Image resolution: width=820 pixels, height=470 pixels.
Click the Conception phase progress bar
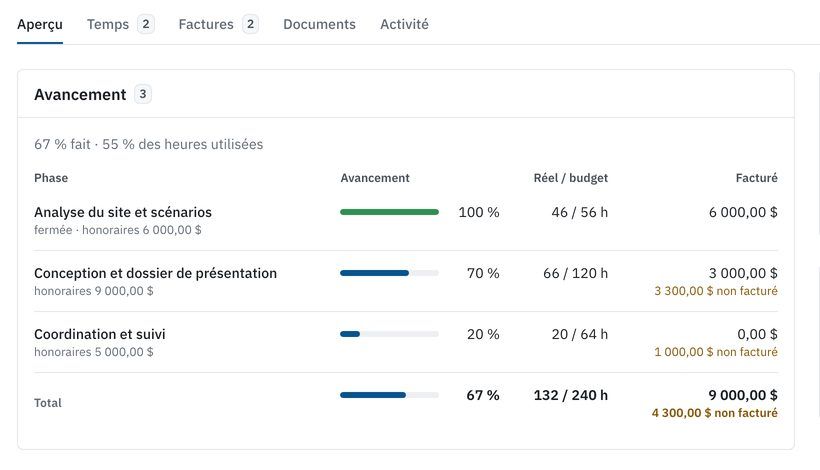pos(389,273)
